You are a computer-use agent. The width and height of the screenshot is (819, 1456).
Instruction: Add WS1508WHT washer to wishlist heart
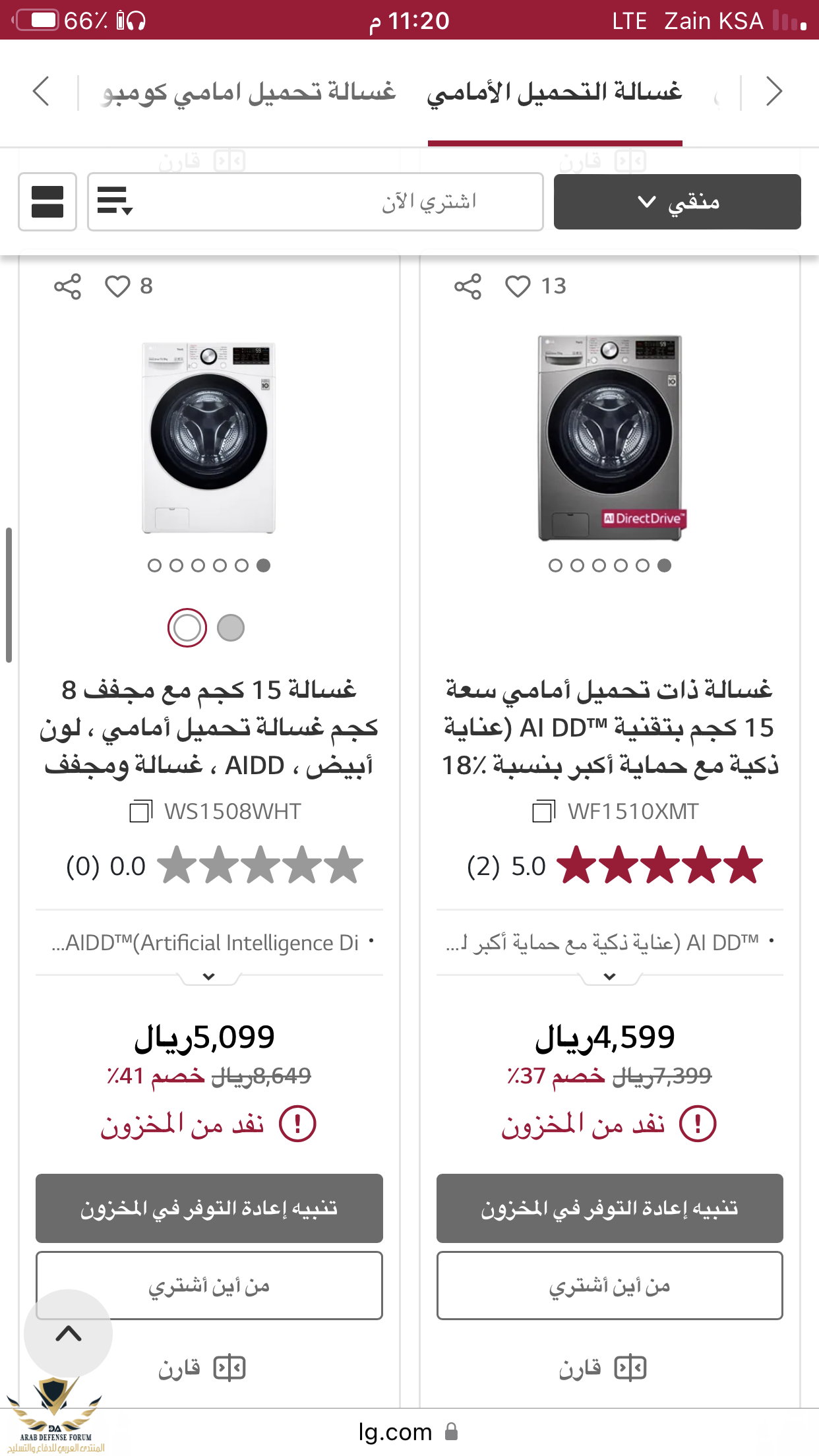tap(117, 286)
